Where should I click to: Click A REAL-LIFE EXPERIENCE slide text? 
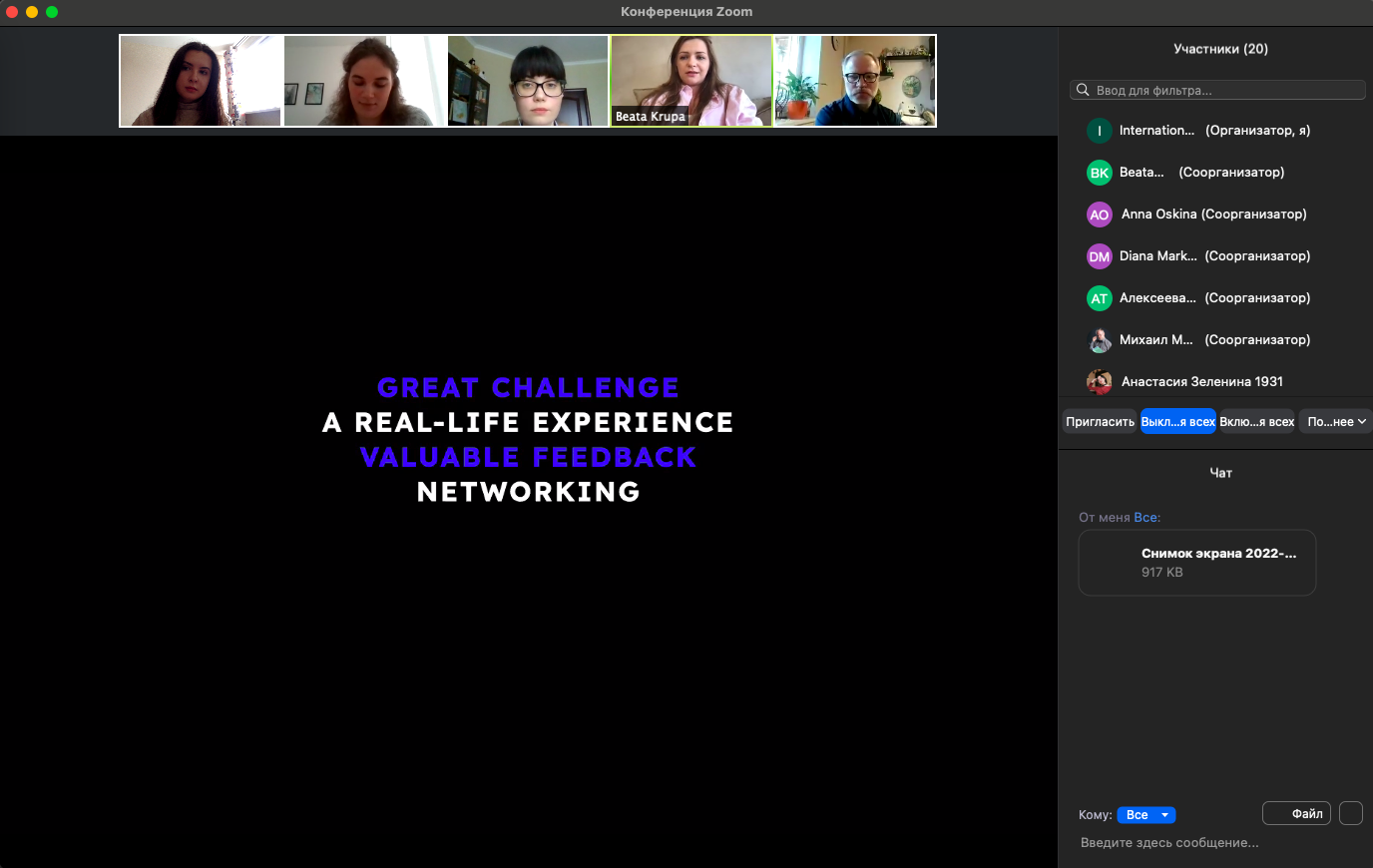point(528,422)
